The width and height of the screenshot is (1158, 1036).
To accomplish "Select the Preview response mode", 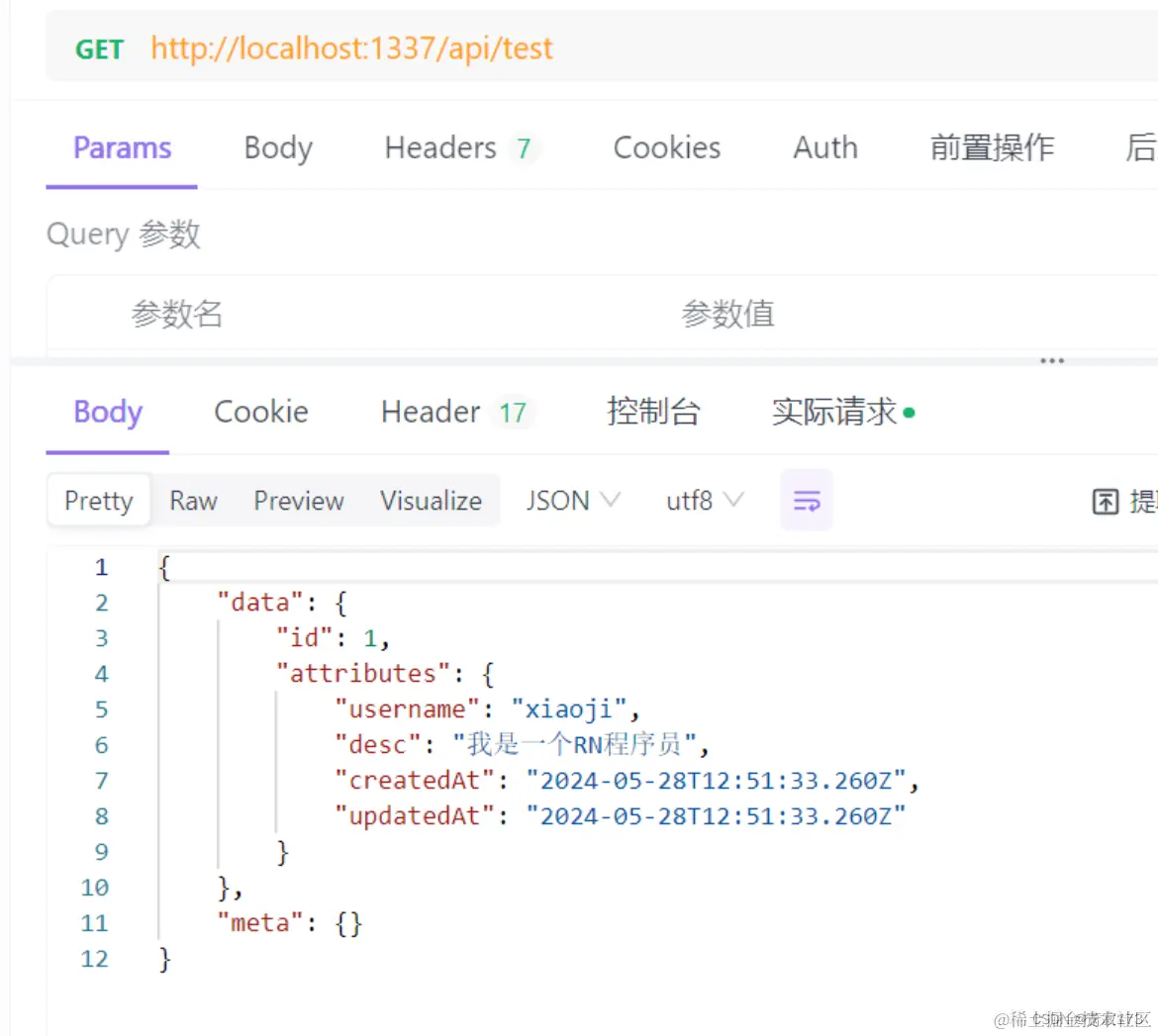I will [x=298, y=501].
